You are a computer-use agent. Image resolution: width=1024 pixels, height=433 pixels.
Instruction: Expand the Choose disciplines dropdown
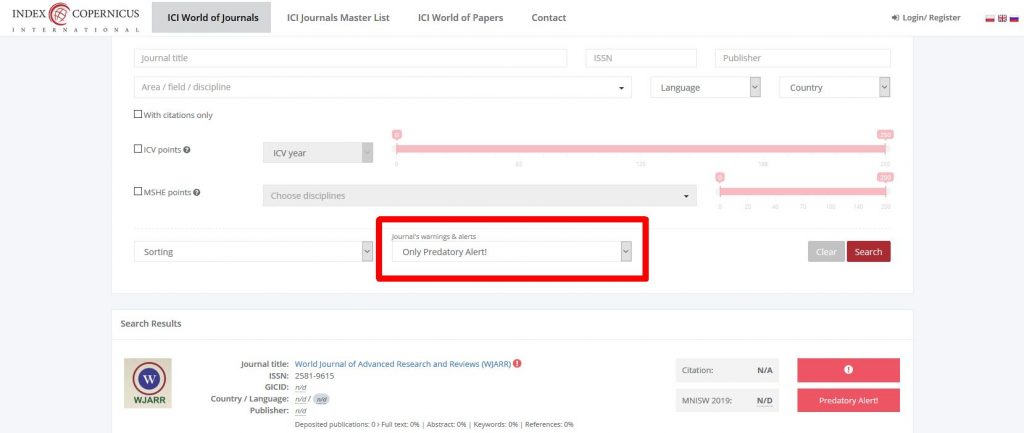tap(479, 195)
